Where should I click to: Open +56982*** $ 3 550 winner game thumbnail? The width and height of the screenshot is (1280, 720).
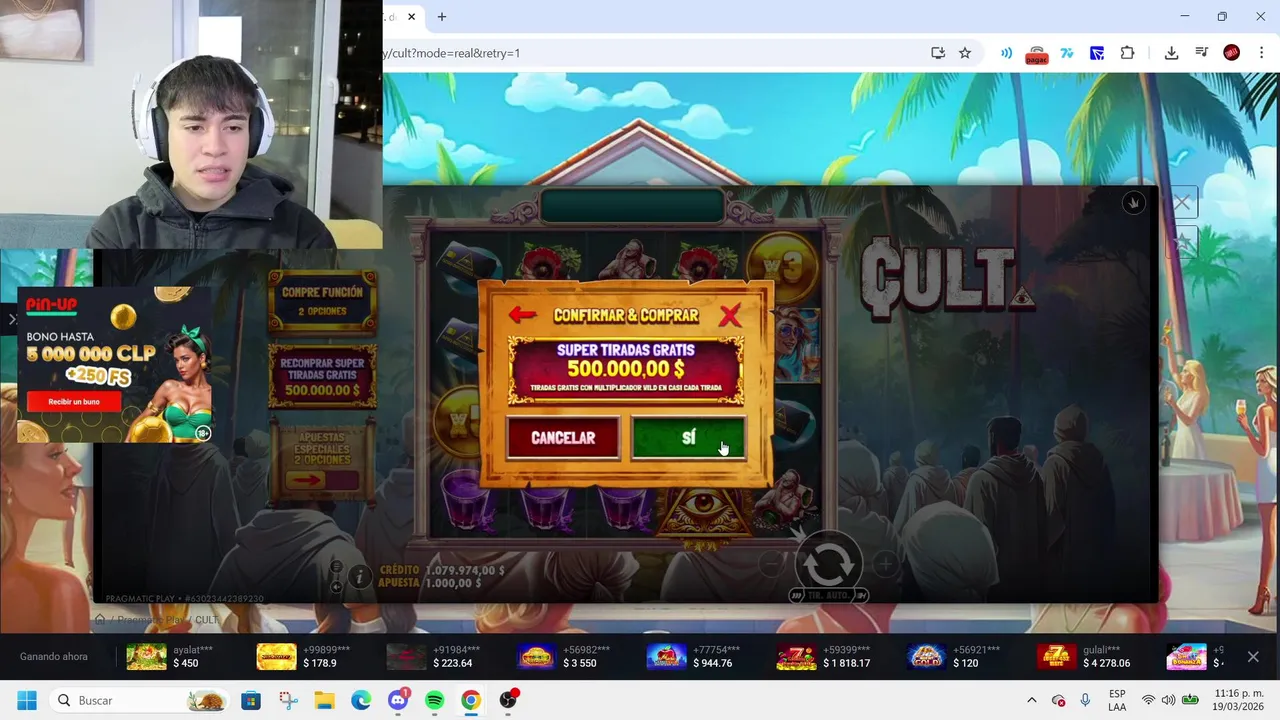pyautogui.click(x=536, y=657)
